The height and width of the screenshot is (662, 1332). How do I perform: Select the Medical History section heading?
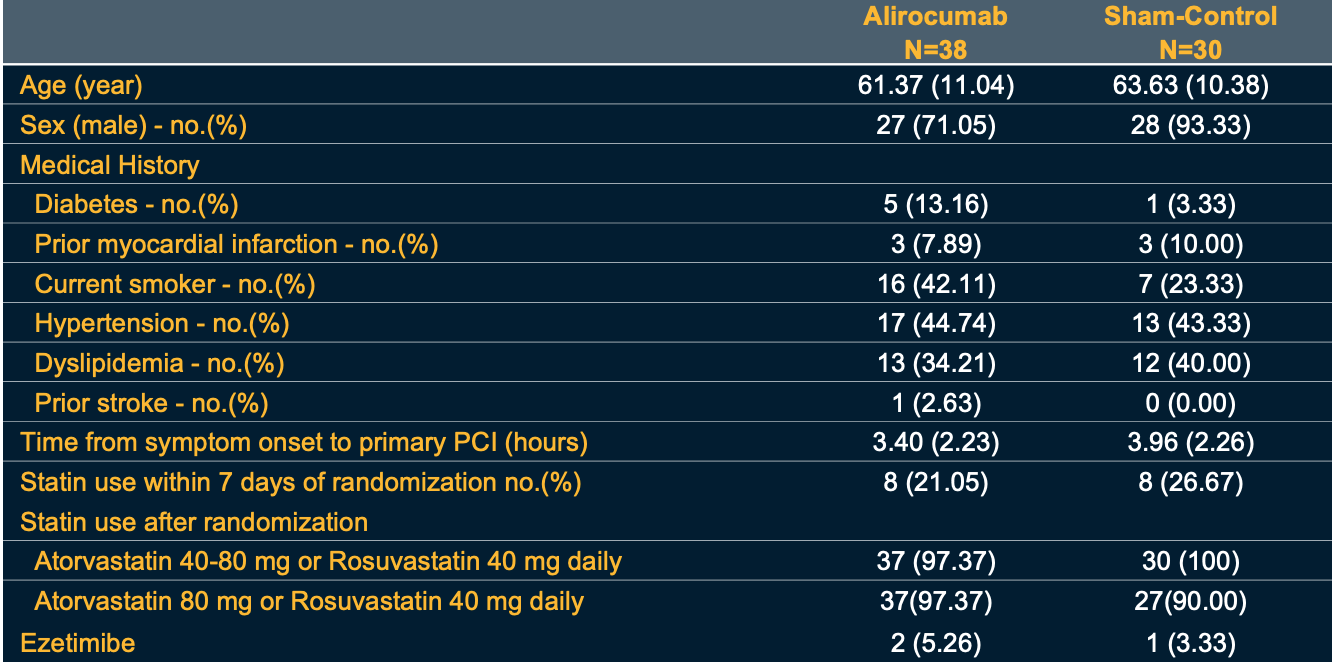[109, 165]
